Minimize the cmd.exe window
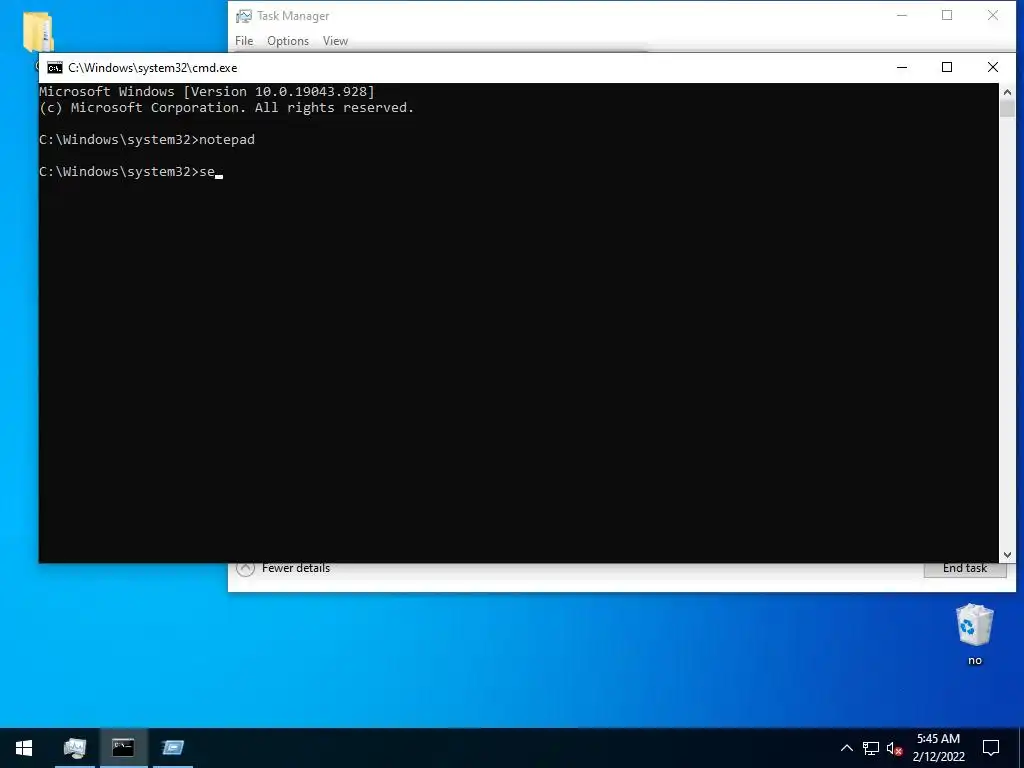The image size is (1024, 768). click(x=902, y=67)
